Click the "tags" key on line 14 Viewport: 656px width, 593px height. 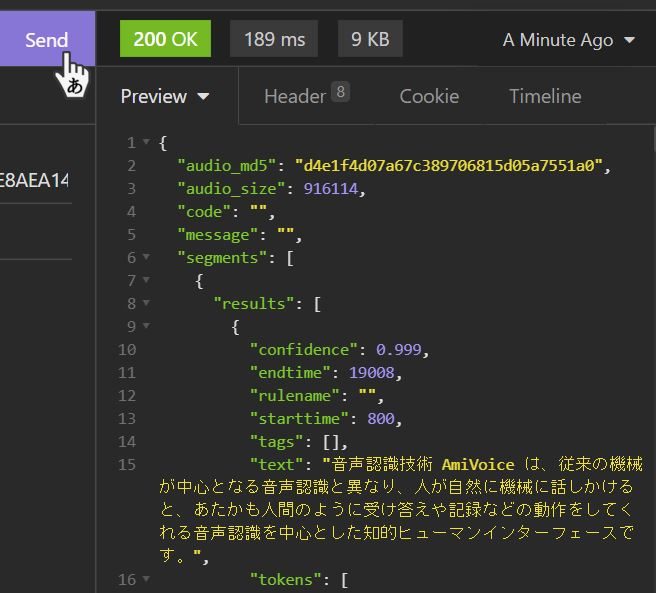pyautogui.click(x=276, y=442)
